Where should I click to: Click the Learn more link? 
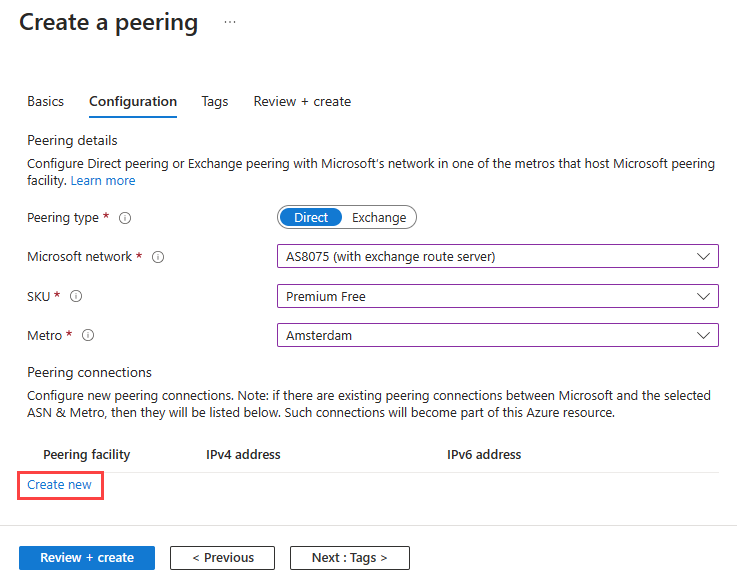click(103, 181)
